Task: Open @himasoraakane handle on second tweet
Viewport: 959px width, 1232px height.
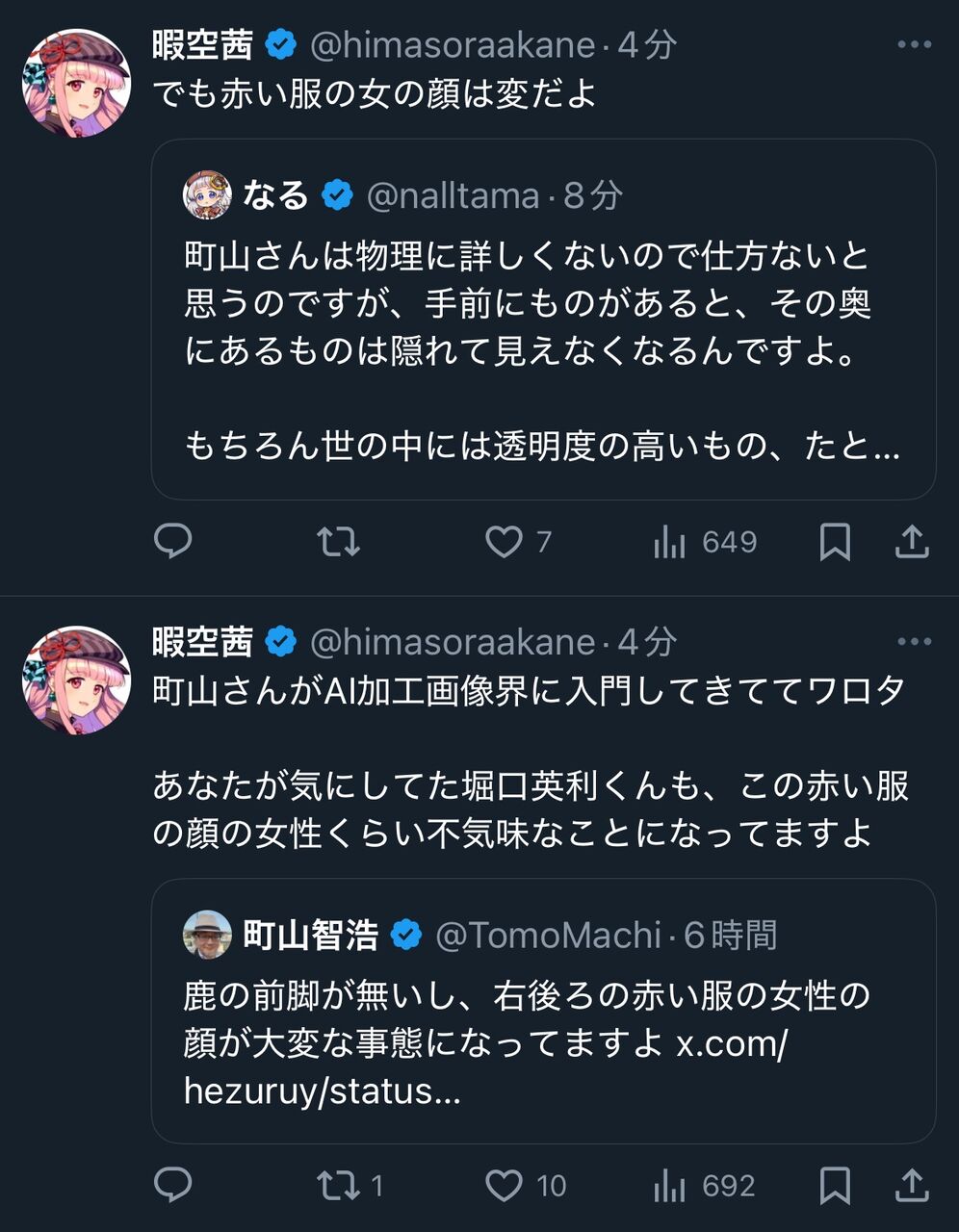Action: click(453, 642)
